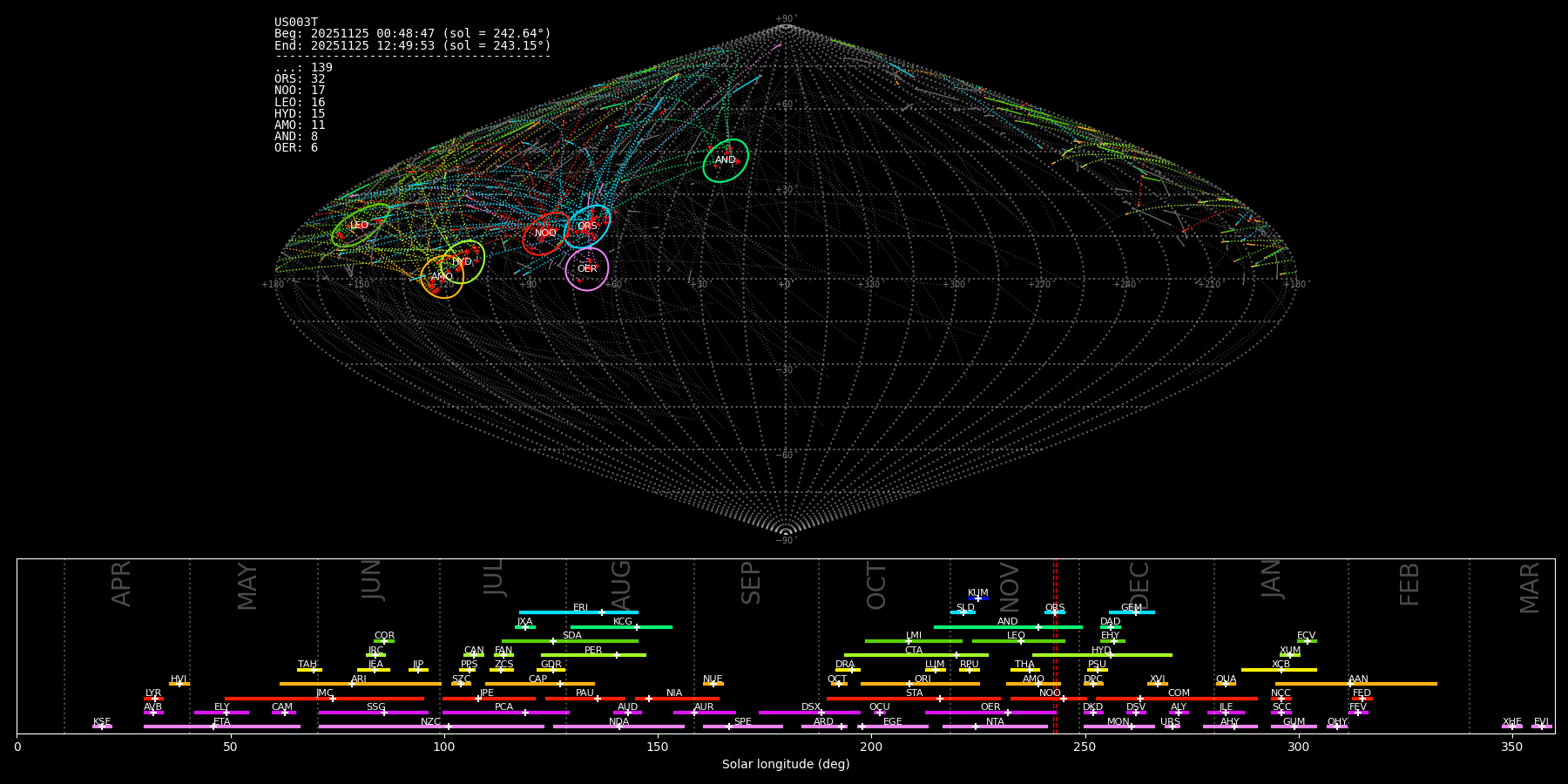Click the ORI shower bar in timeline
The image size is (1568, 784).
click(920, 684)
